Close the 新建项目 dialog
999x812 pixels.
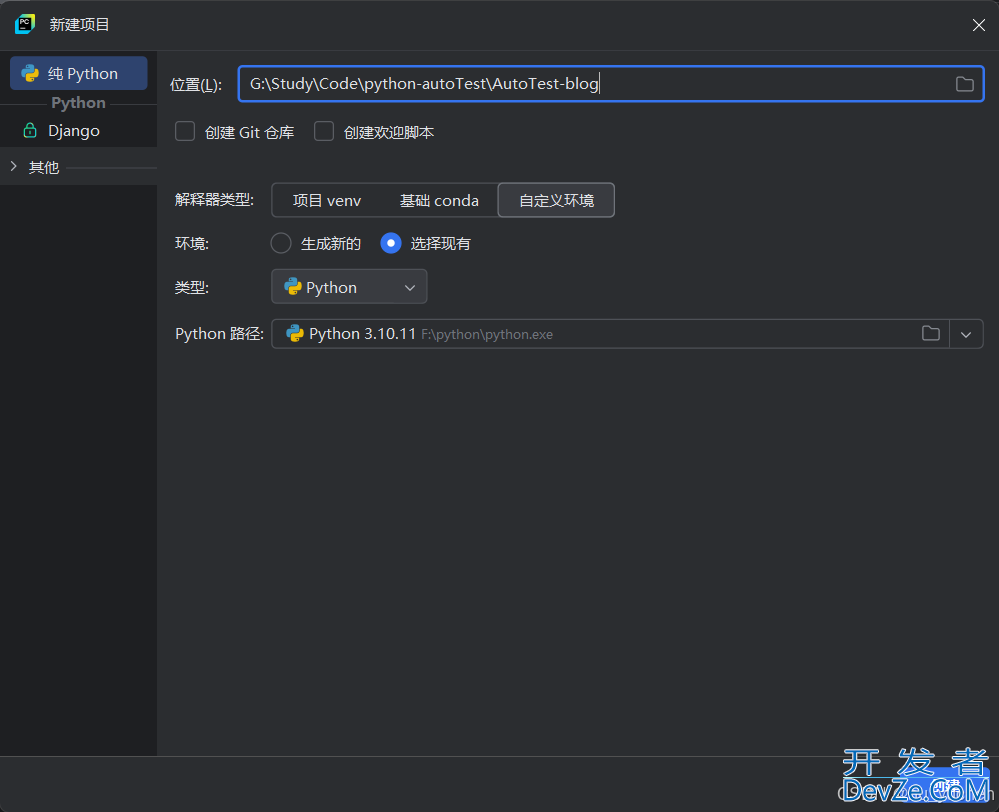tap(979, 25)
